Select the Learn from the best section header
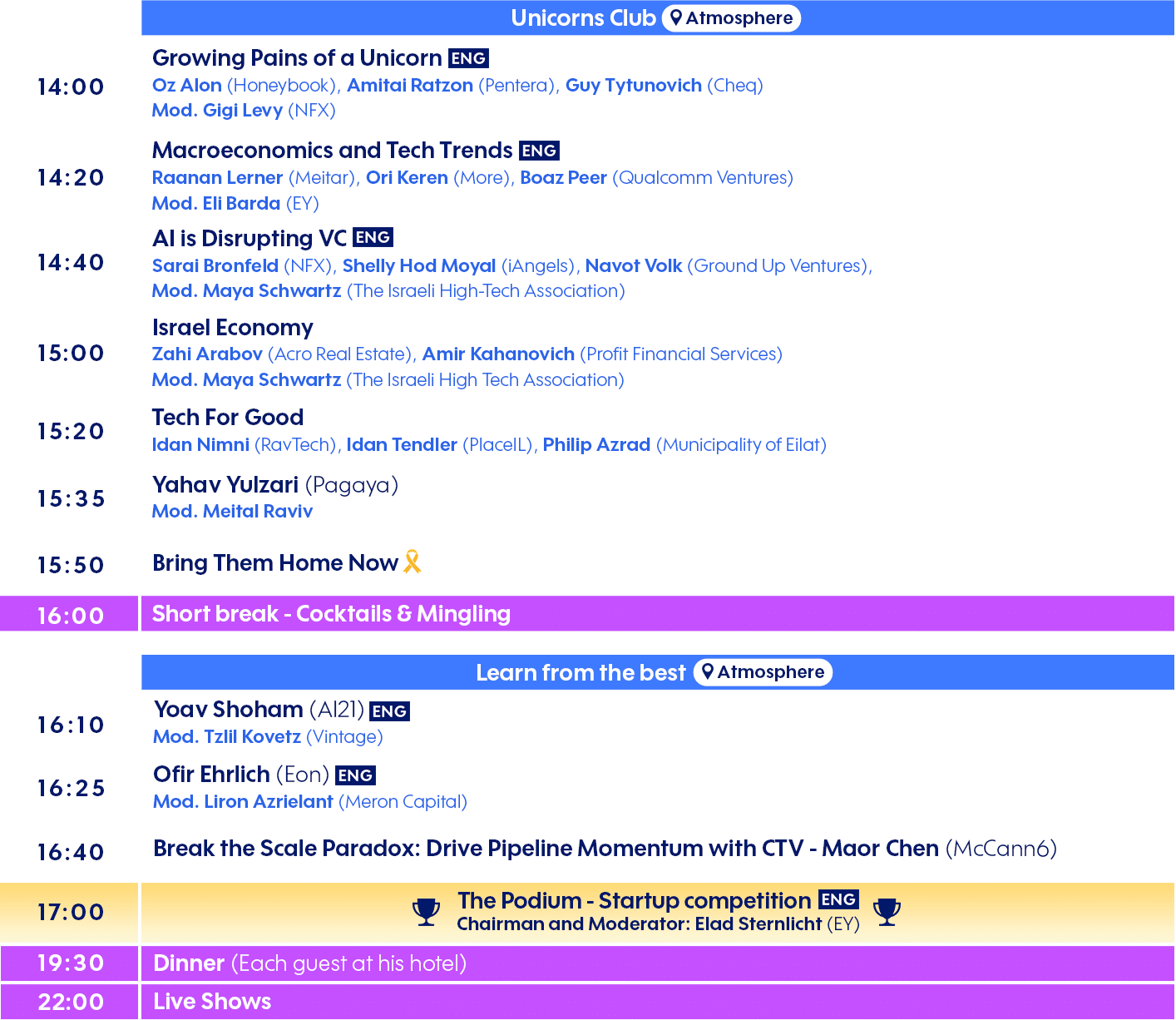The width and height of the screenshot is (1176, 1020). point(581,672)
